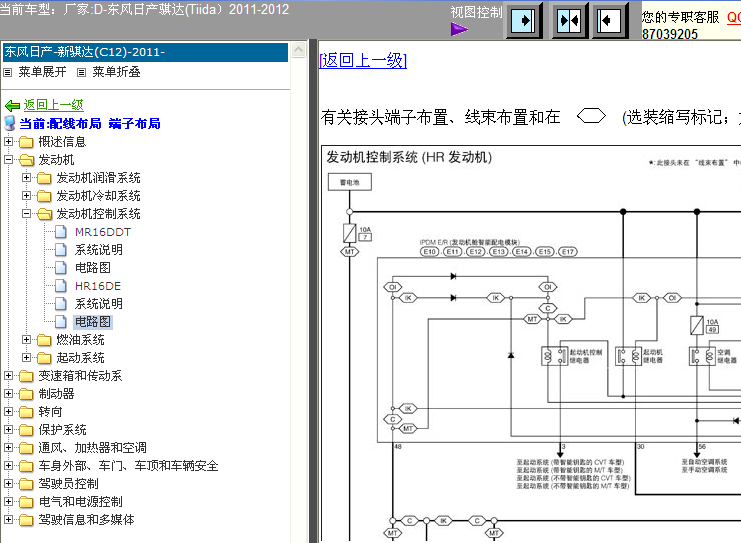Viewport: 741px width, 543px height.
Task: Collapse the 发动机 tree node
Action: point(8,159)
